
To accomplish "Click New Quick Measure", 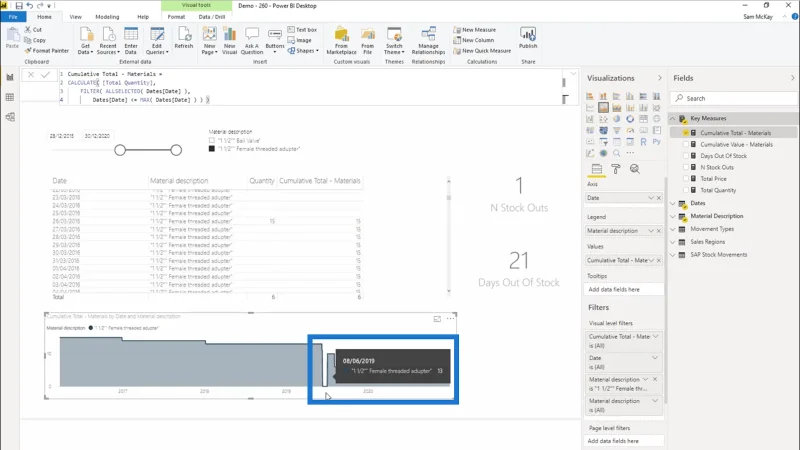I will point(482,51).
